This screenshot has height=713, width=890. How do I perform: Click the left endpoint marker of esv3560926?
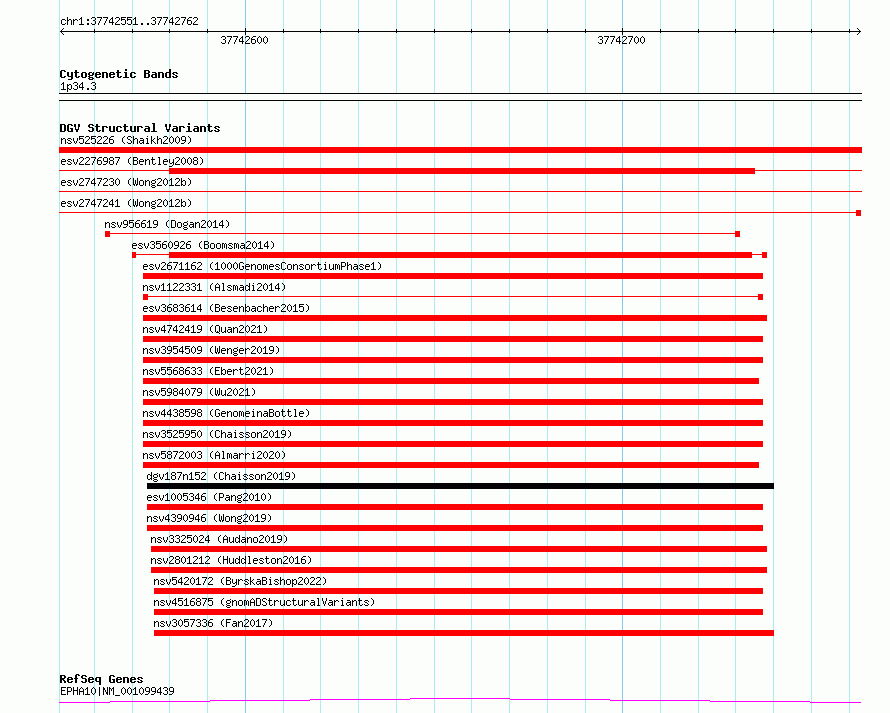134,255
